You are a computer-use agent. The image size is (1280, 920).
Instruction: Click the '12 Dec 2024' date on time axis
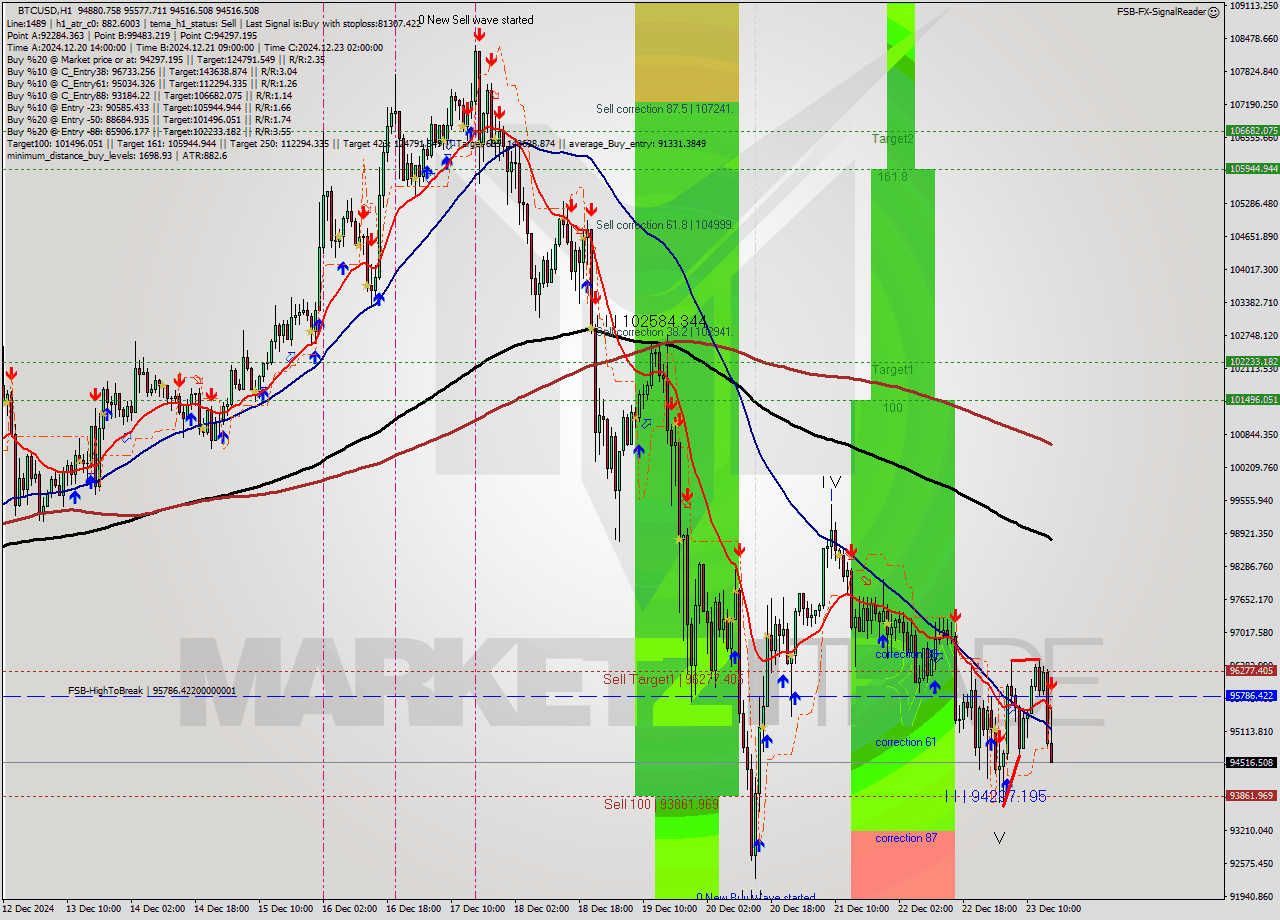point(28,909)
